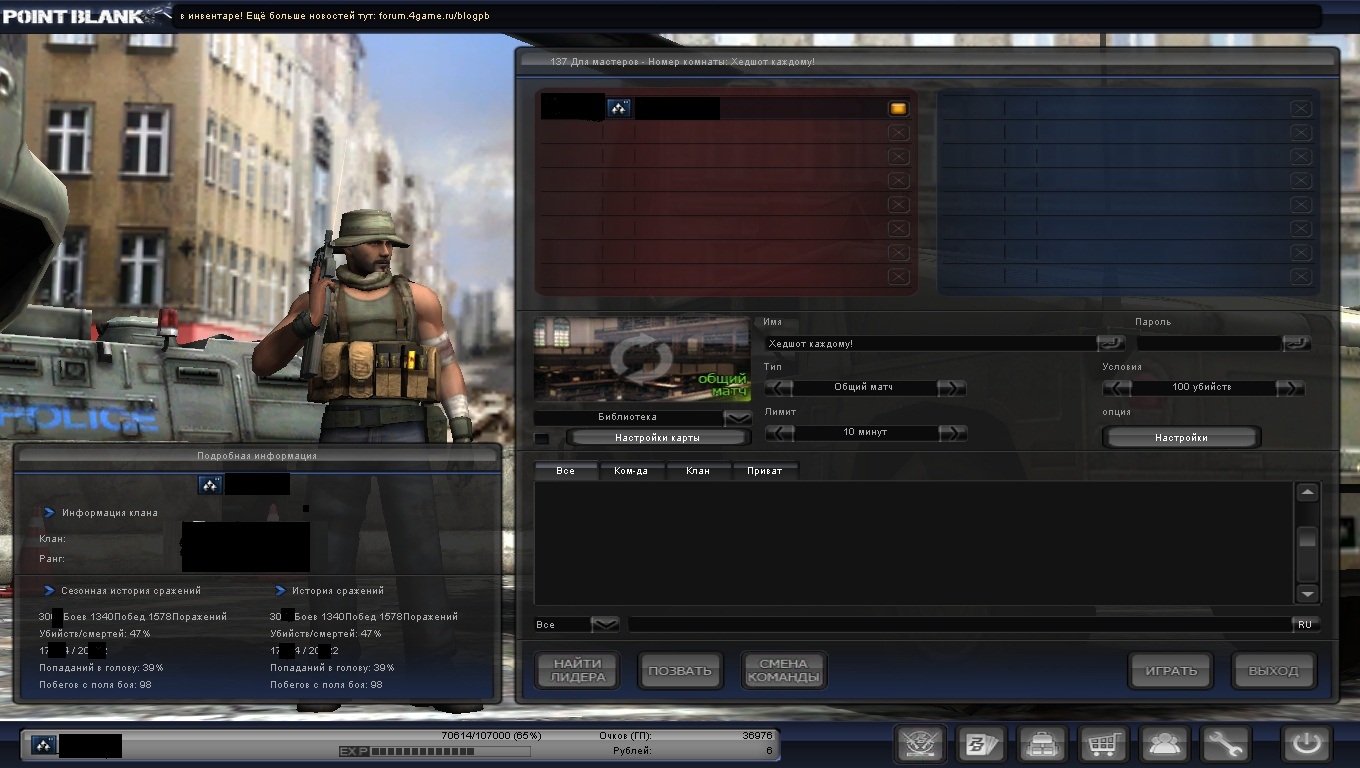The width and height of the screenshot is (1360, 768).
Task: Click the room password input field
Action: pos(1208,343)
